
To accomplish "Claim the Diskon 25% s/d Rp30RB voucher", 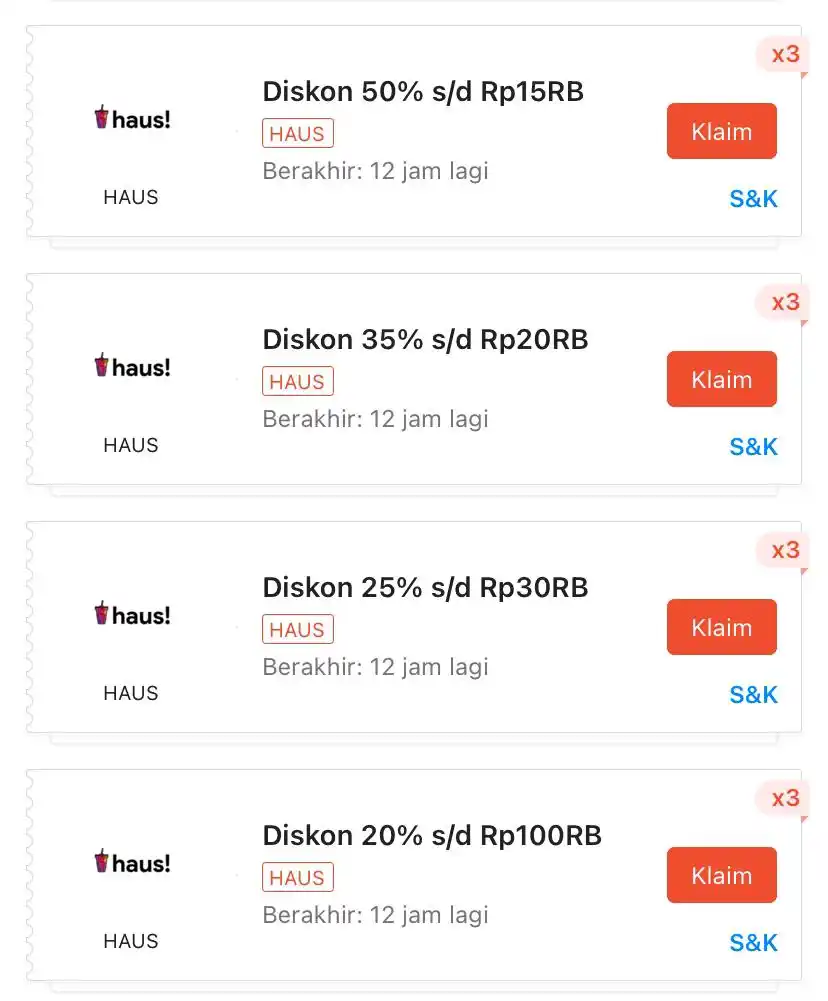I will coord(721,627).
